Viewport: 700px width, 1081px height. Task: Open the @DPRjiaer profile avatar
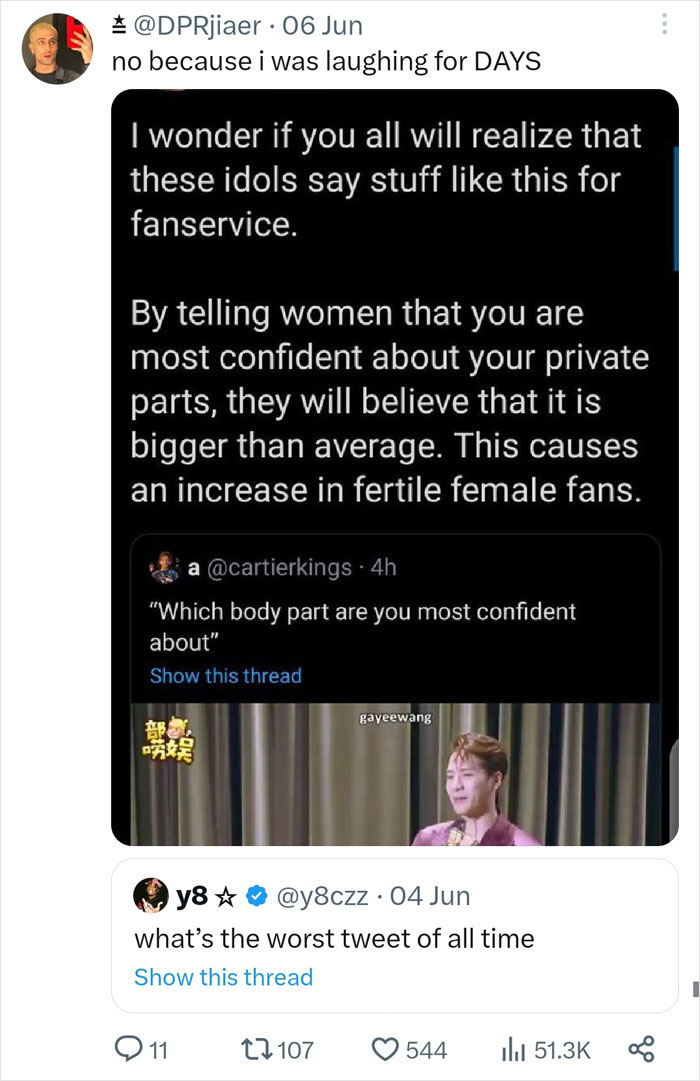tap(57, 48)
